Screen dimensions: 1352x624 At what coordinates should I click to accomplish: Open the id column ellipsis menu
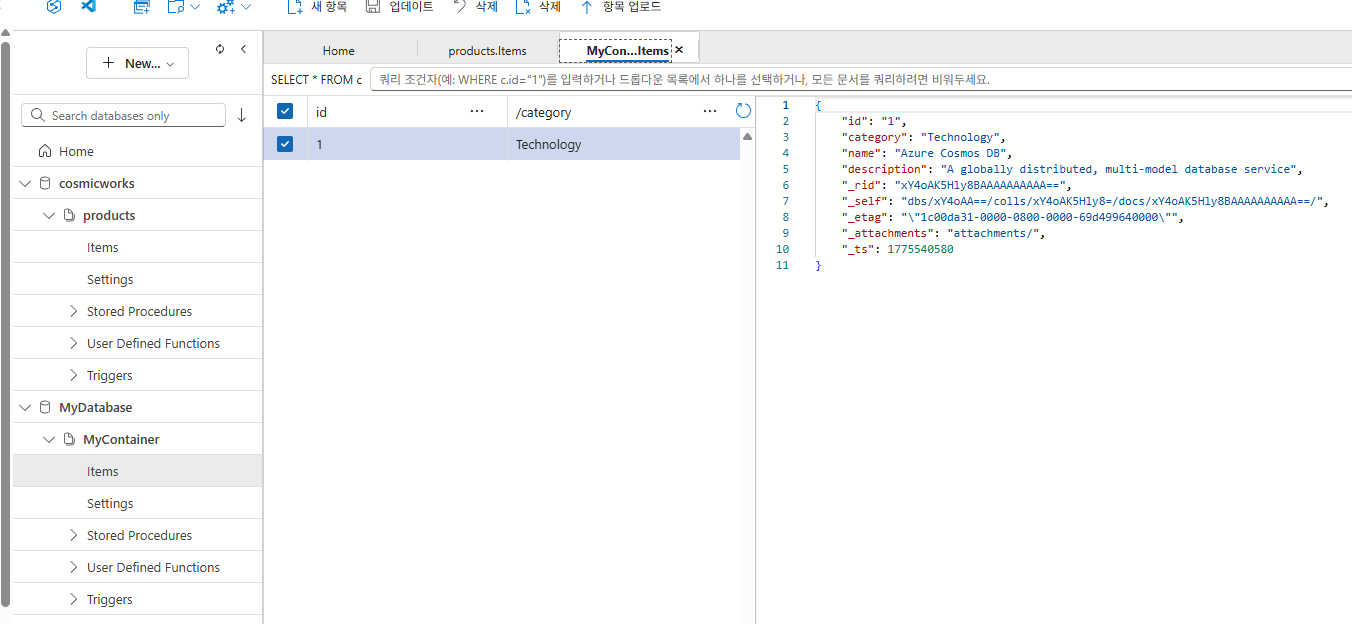pos(477,111)
